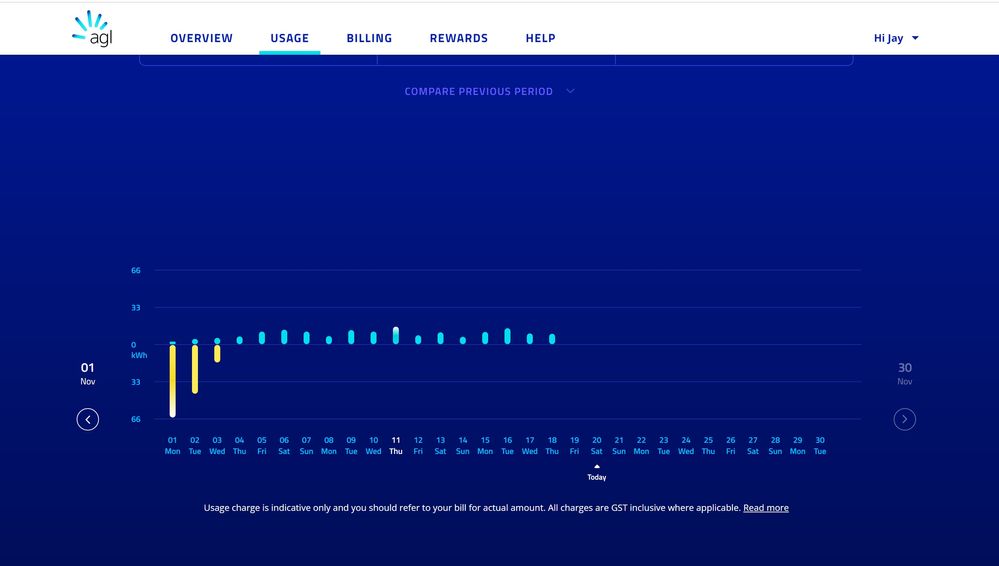The height and width of the screenshot is (566, 999).
Task: Click the AGL logo icon
Action: click(x=92, y=29)
